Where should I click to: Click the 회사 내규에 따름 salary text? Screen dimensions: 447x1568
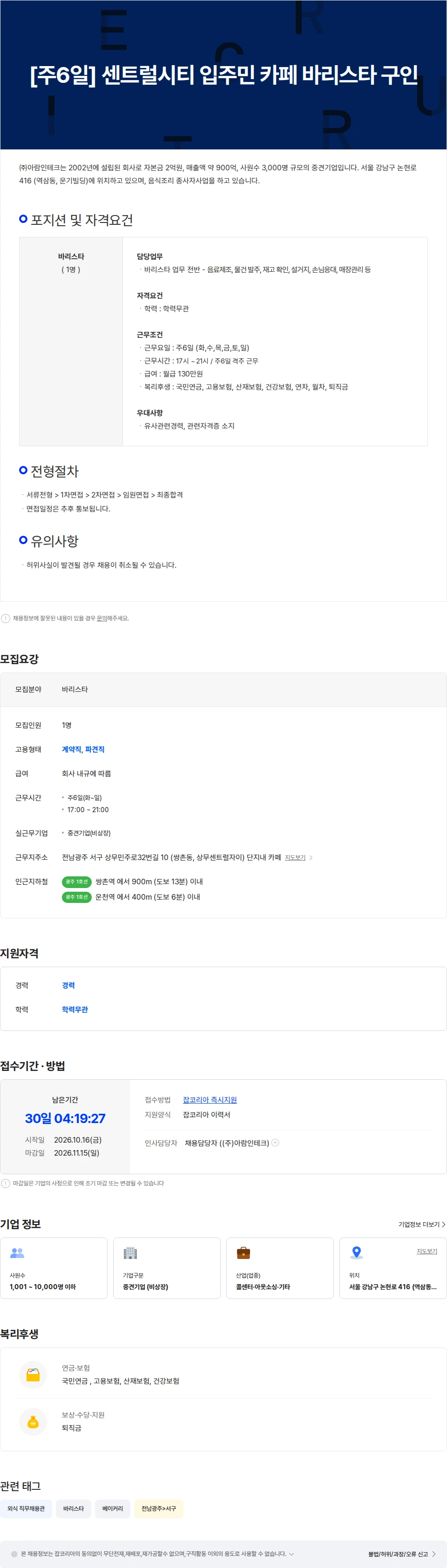[87, 773]
